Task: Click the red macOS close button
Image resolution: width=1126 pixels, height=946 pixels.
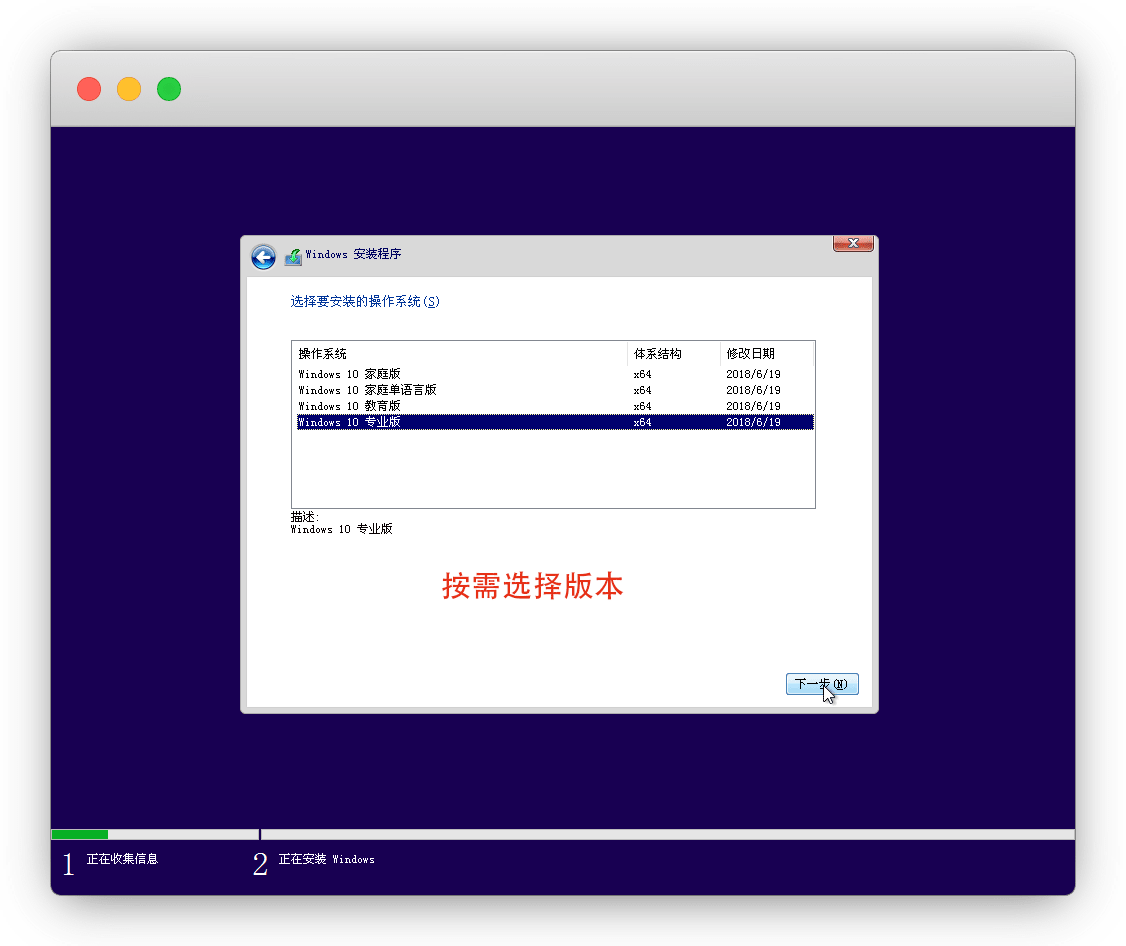Action: [x=89, y=89]
